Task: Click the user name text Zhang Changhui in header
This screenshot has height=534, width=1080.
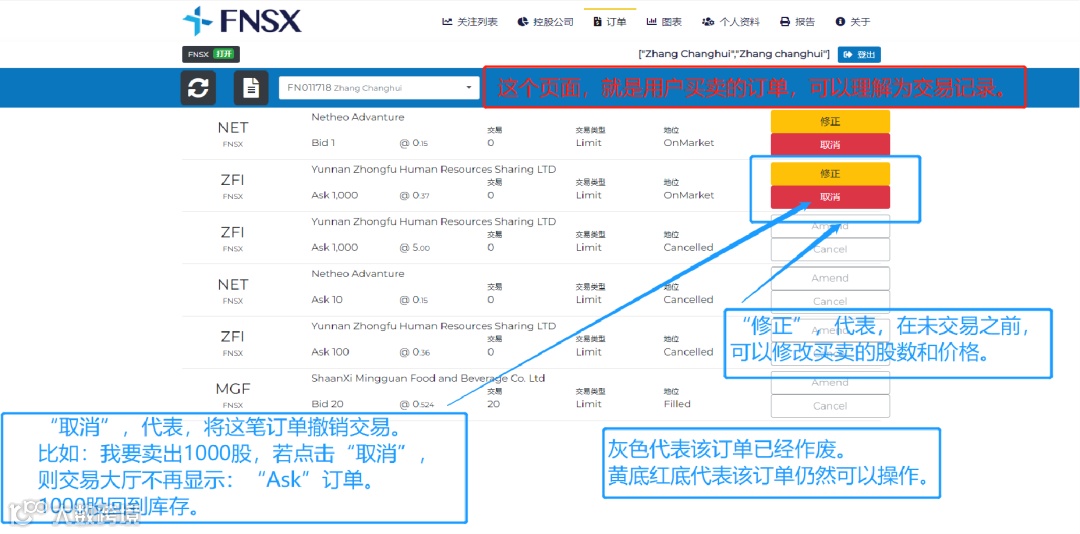Action: click(736, 54)
